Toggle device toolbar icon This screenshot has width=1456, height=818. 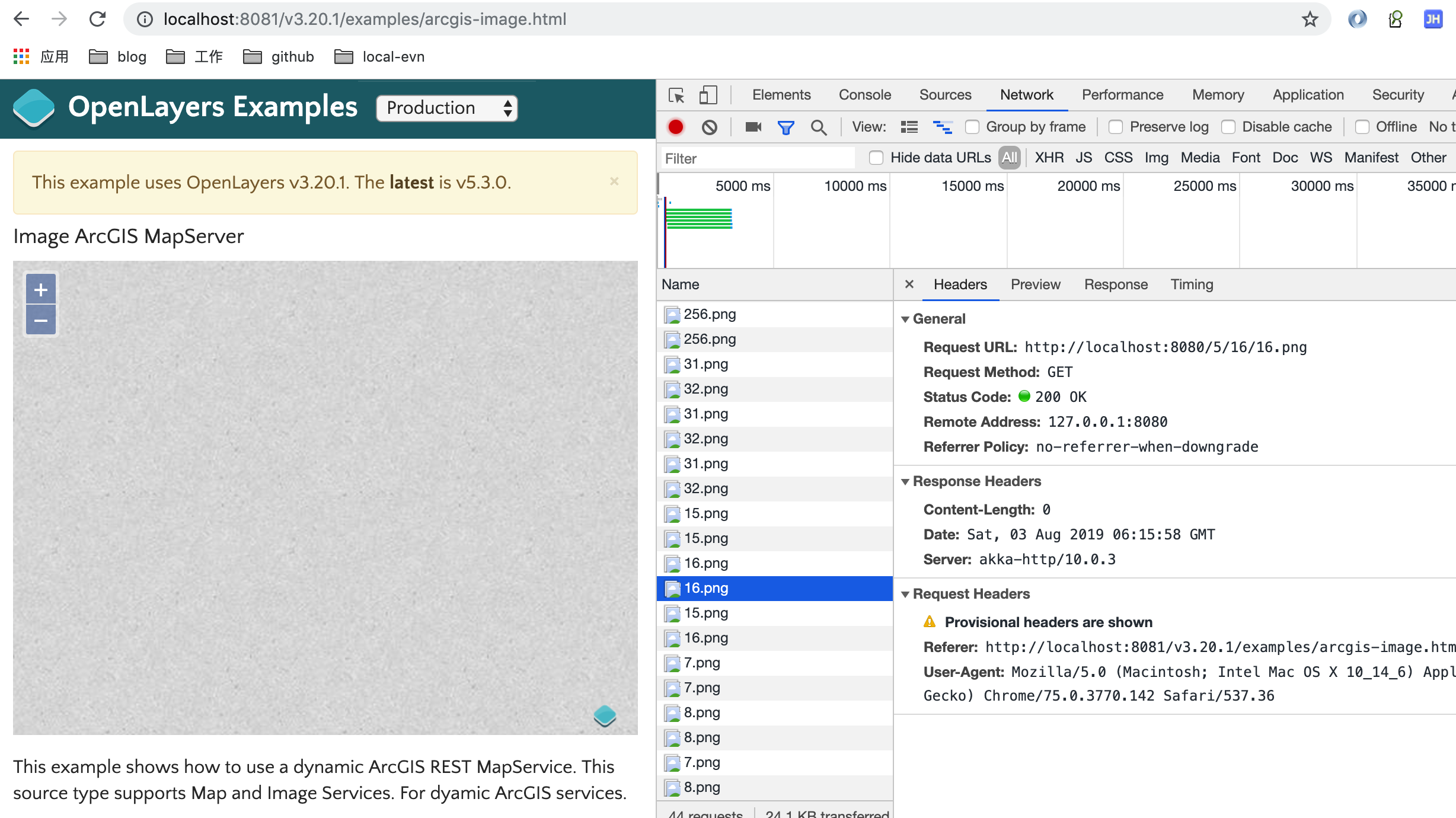click(708, 95)
